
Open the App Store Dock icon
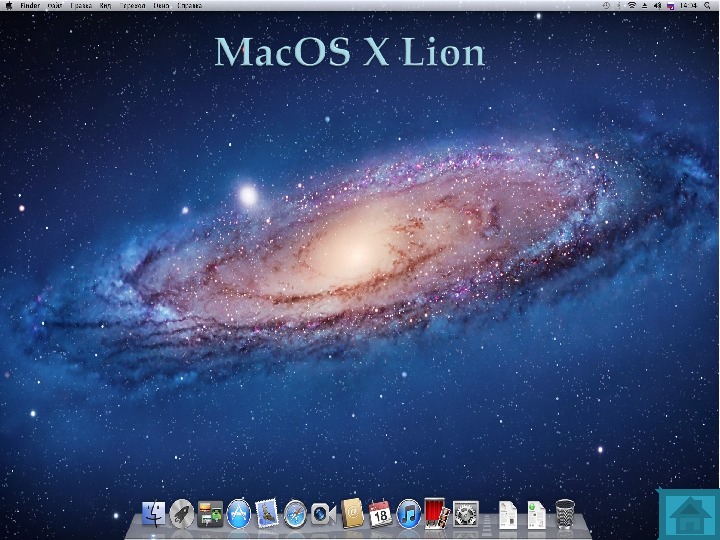click(239, 513)
